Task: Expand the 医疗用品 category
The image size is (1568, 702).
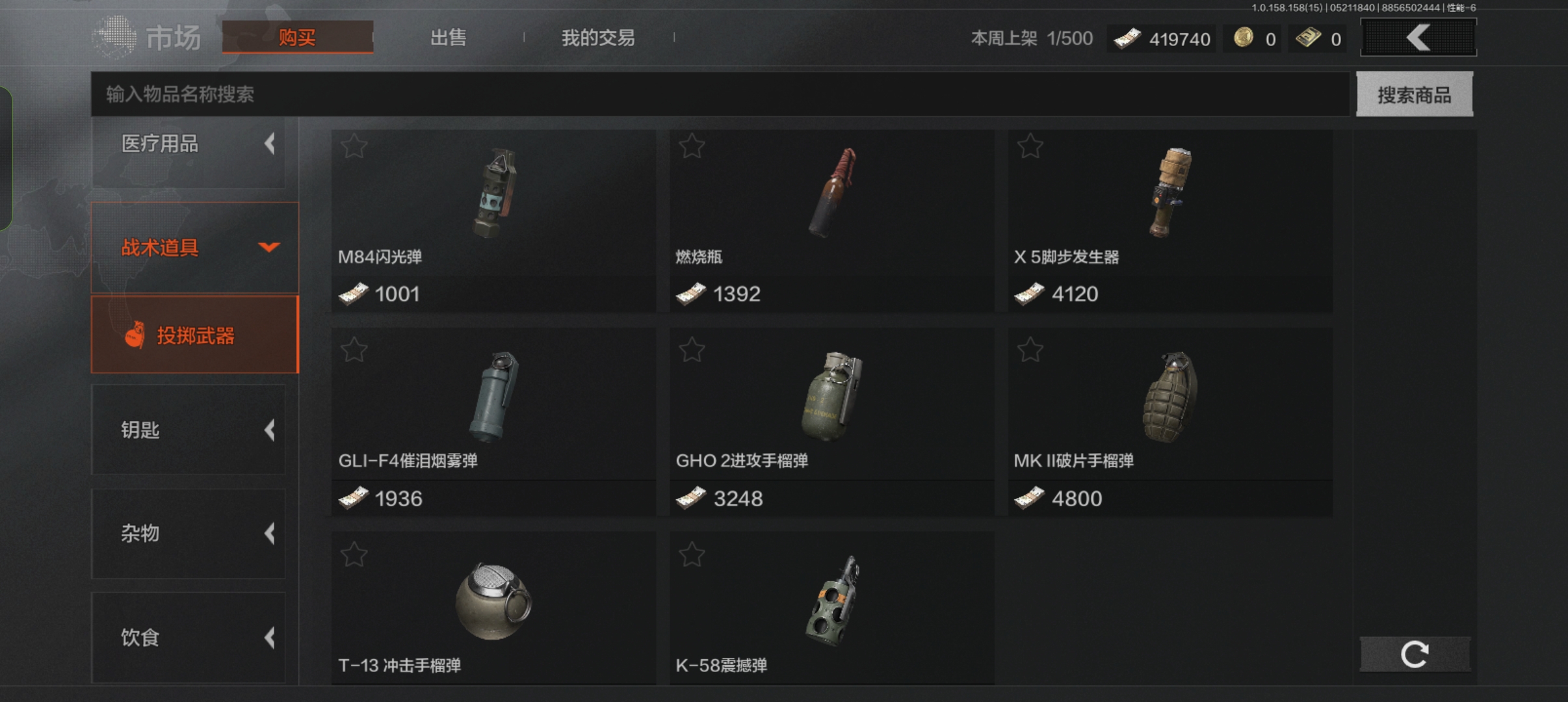Action: (189, 144)
